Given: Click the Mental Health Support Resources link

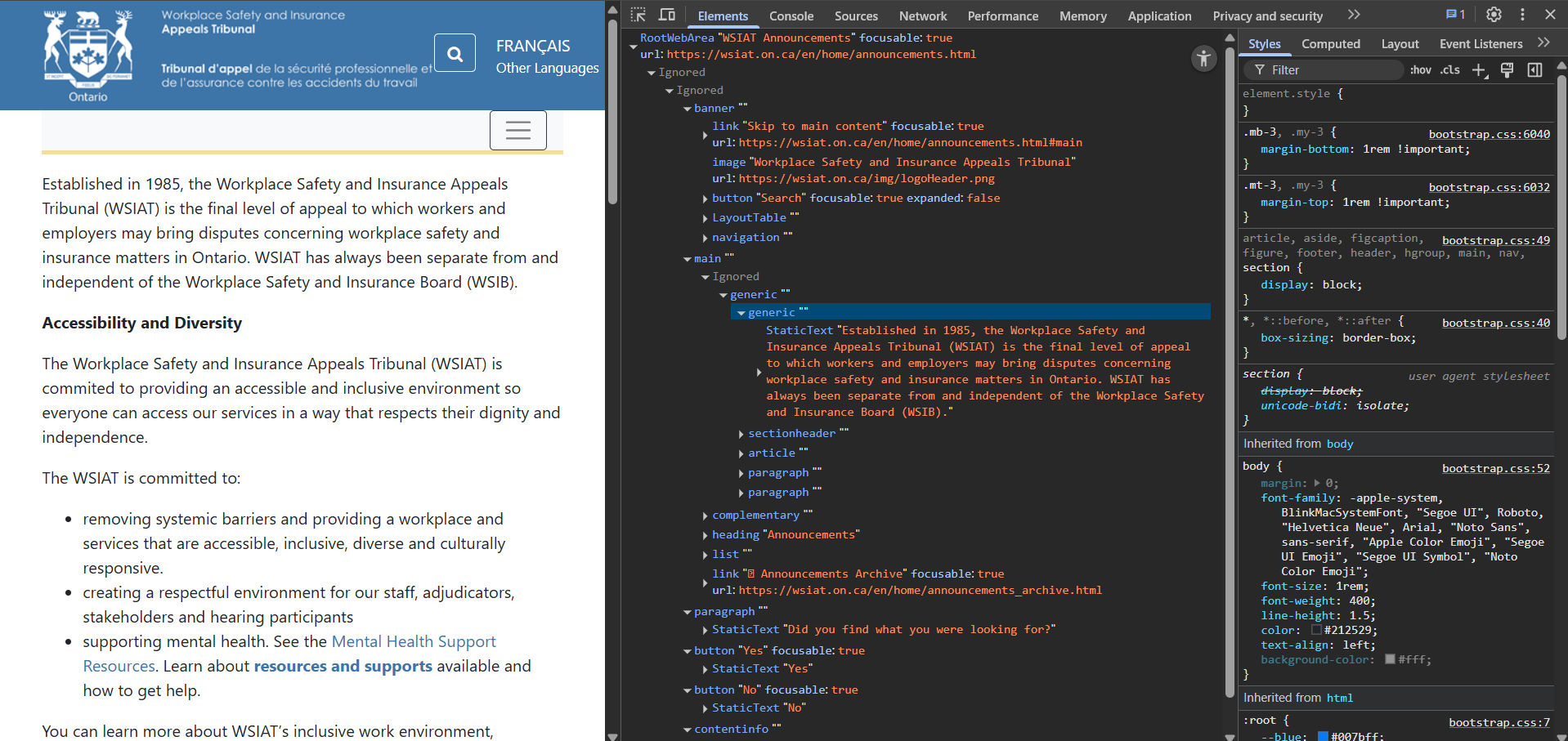Looking at the screenshot, I should click(x=414, y=641).
